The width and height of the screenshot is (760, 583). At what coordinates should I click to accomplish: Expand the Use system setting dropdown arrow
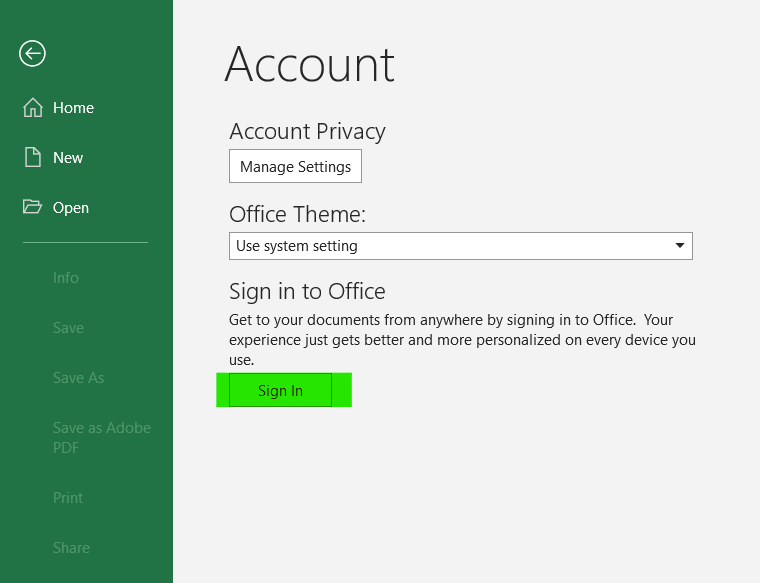pyautogui.click(x=680, y=245)
